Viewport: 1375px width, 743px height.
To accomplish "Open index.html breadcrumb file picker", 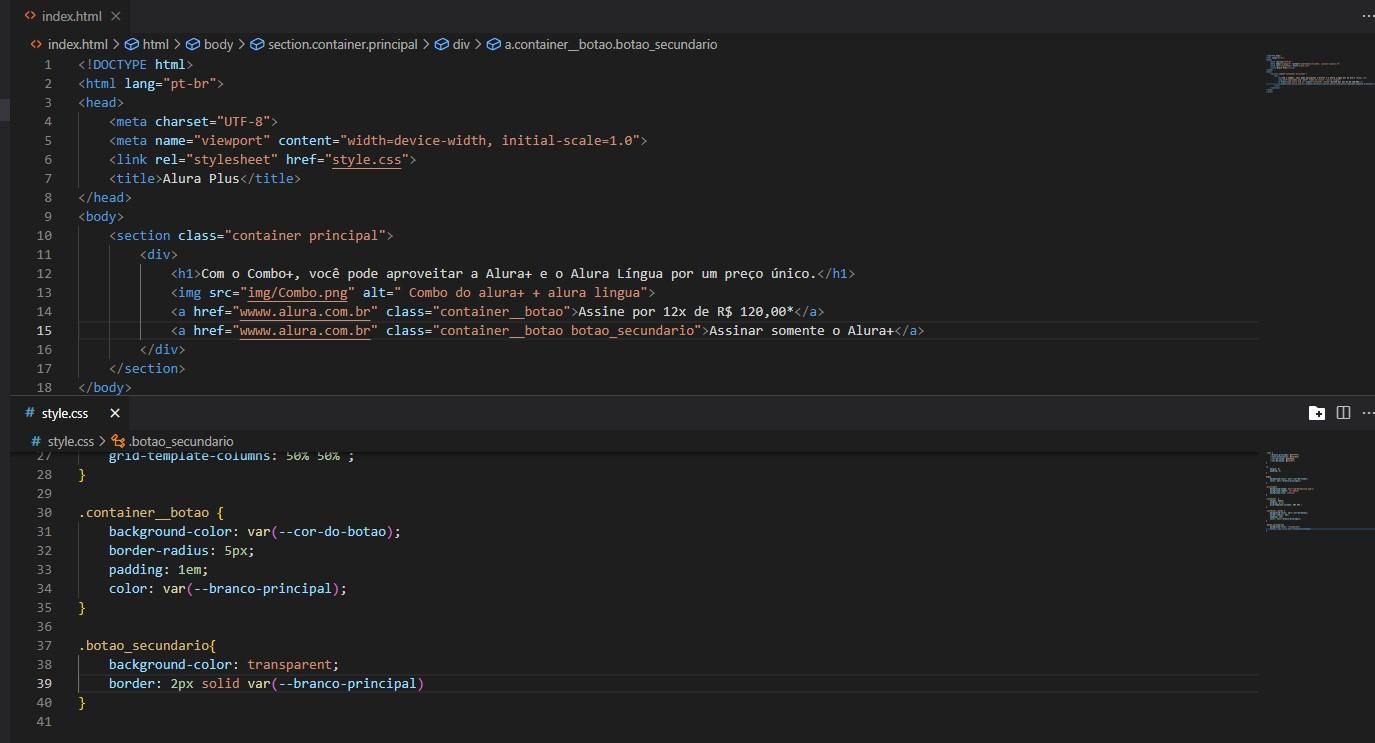I will [69, 44].
